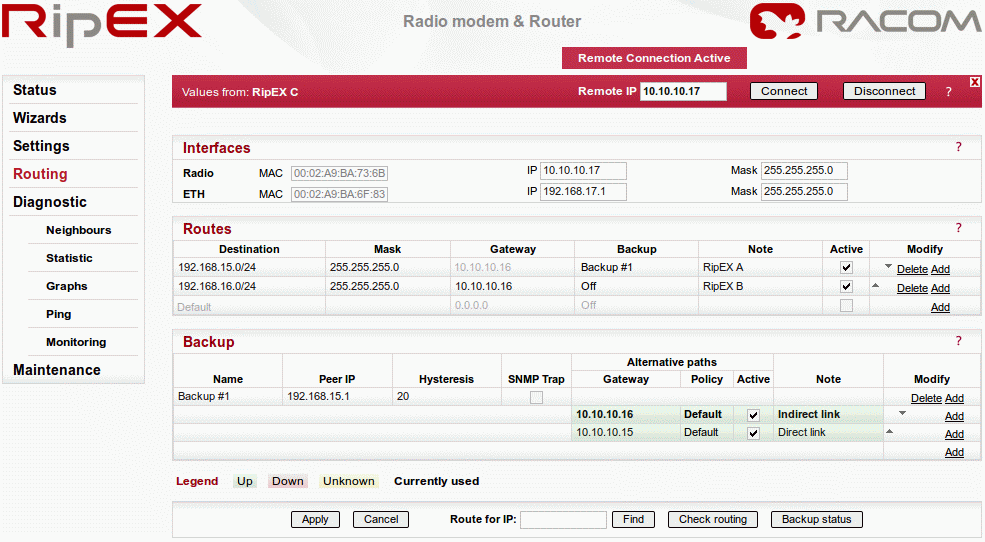The image size is (985, 542).
Task: Click the Connect button
Action: pyautogui.click(x=784, y=91)
